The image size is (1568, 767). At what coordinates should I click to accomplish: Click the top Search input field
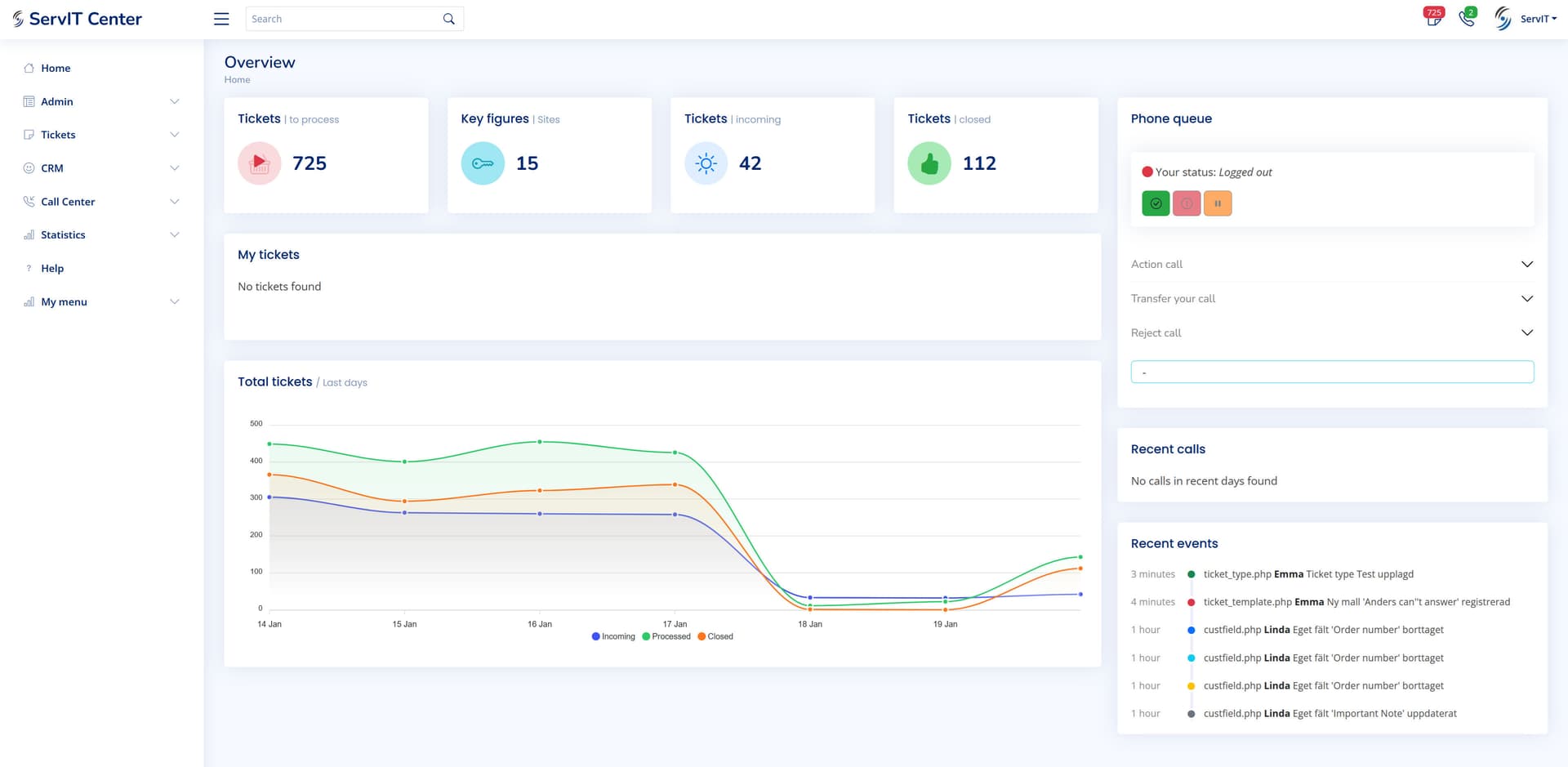(x=343, y=19)
